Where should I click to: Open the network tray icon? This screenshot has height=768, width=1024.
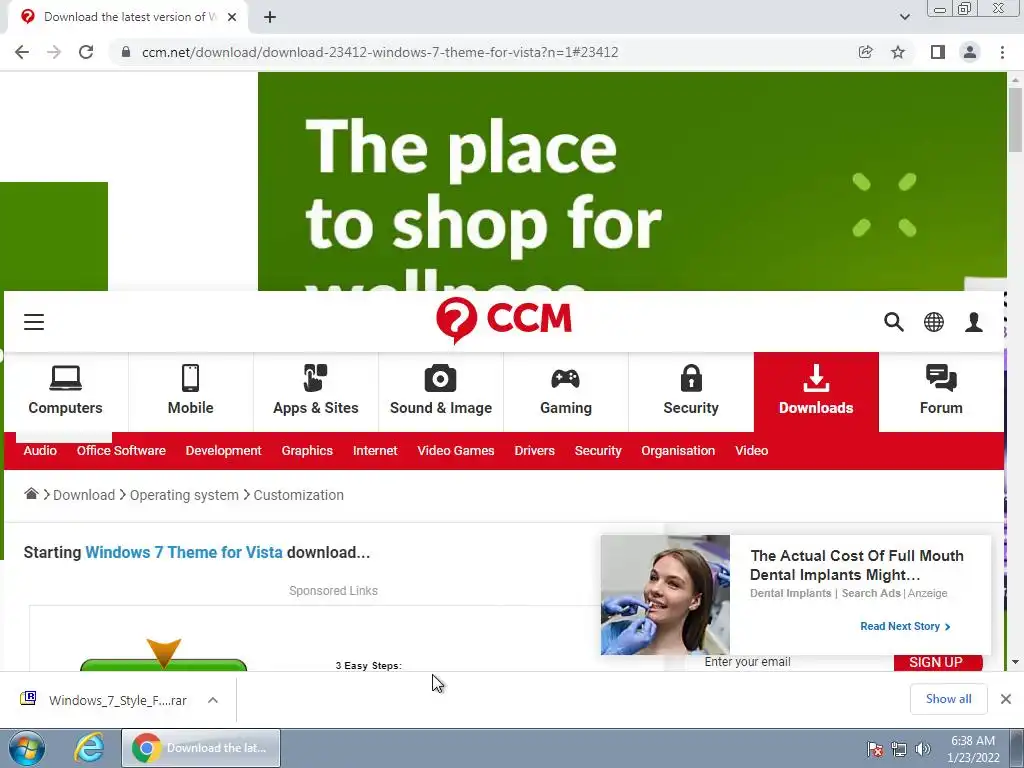click(899, 749)
